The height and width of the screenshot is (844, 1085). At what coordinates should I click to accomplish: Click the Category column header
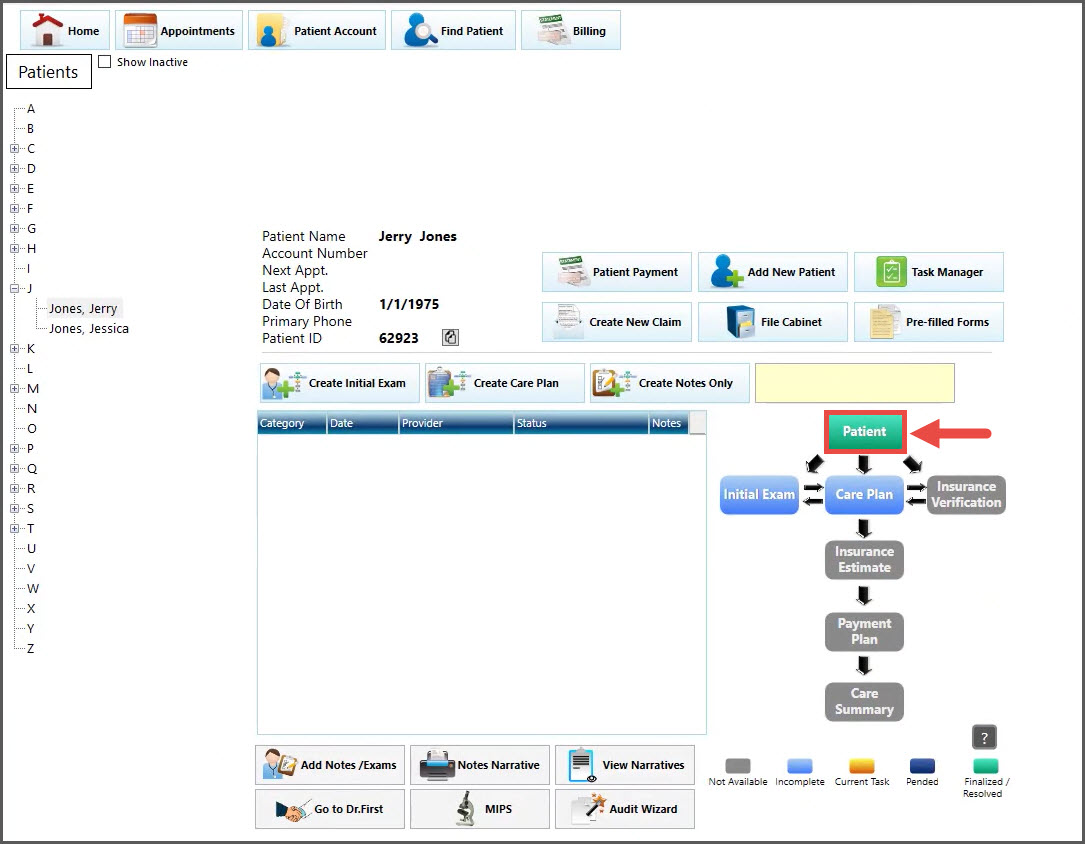[291, 423]
